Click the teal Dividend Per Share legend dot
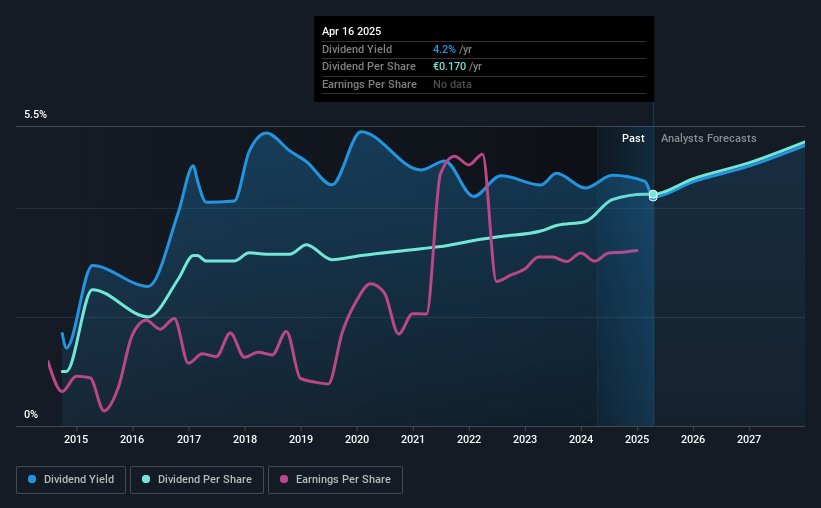821x508 pixels. pos(146,479)
